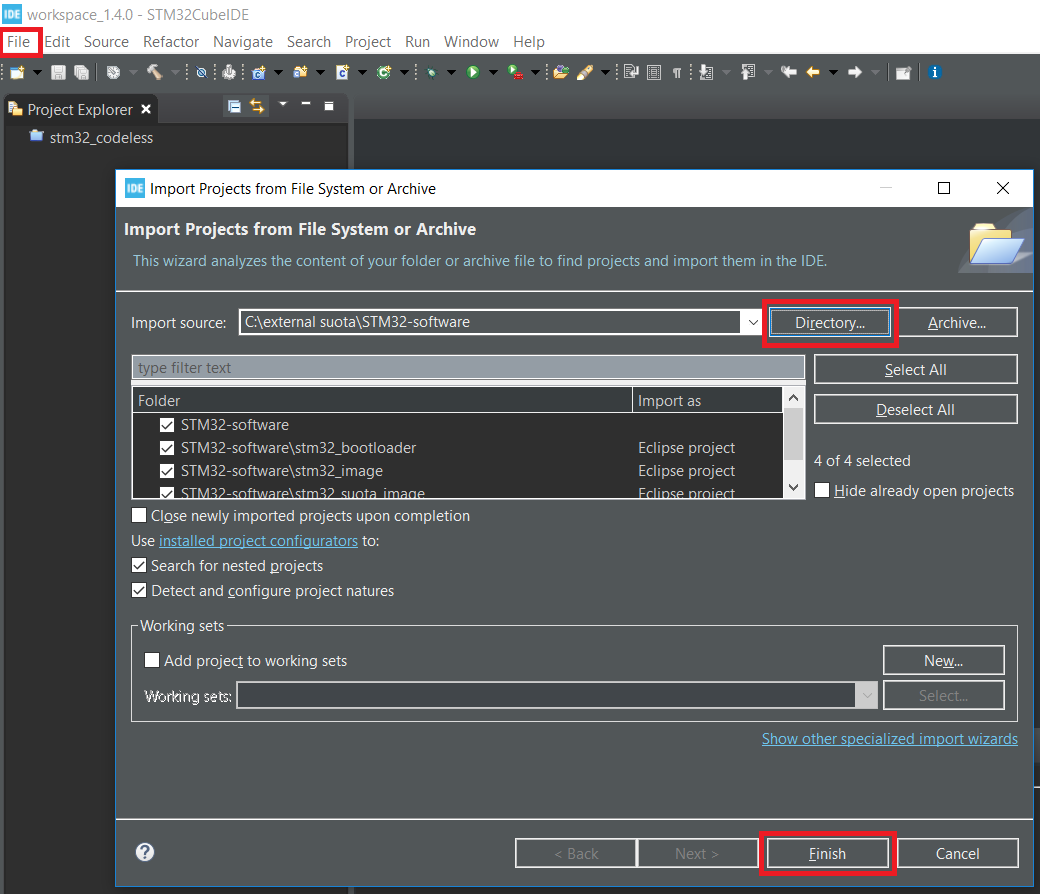
Task: Click the Finish button
Action: 827,854
